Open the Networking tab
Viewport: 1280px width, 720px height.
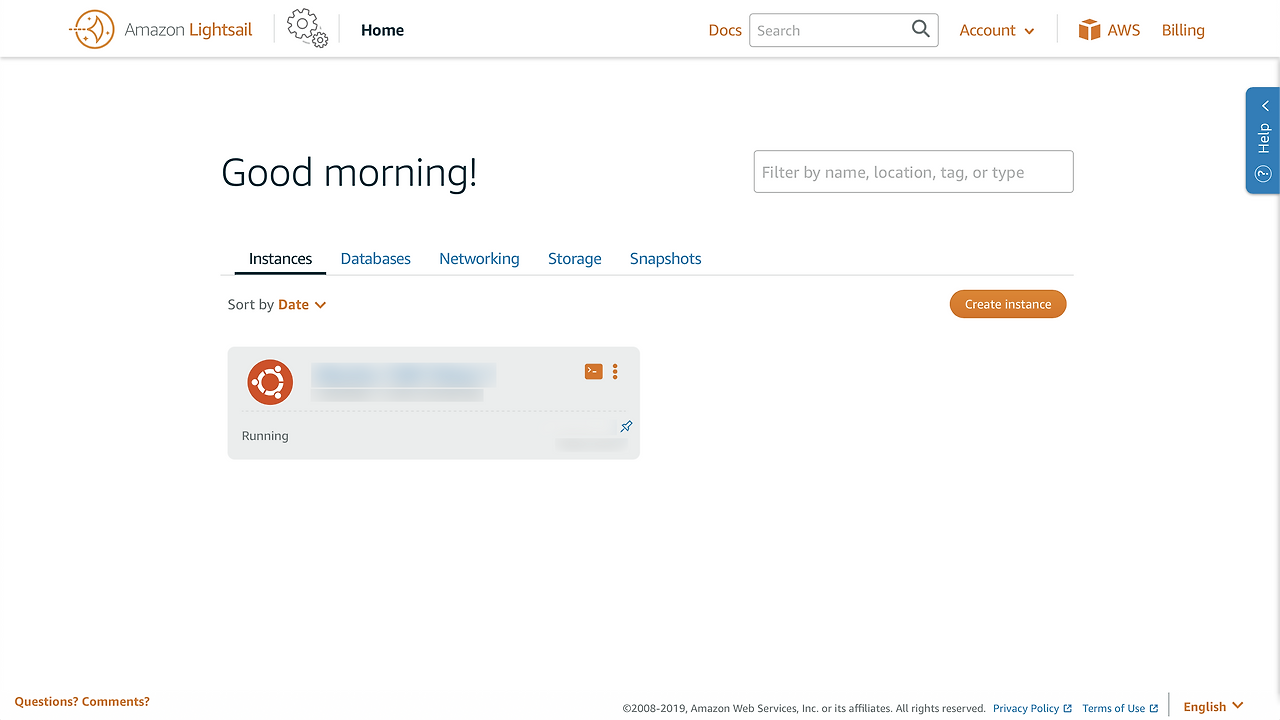[x=479, y=258]
